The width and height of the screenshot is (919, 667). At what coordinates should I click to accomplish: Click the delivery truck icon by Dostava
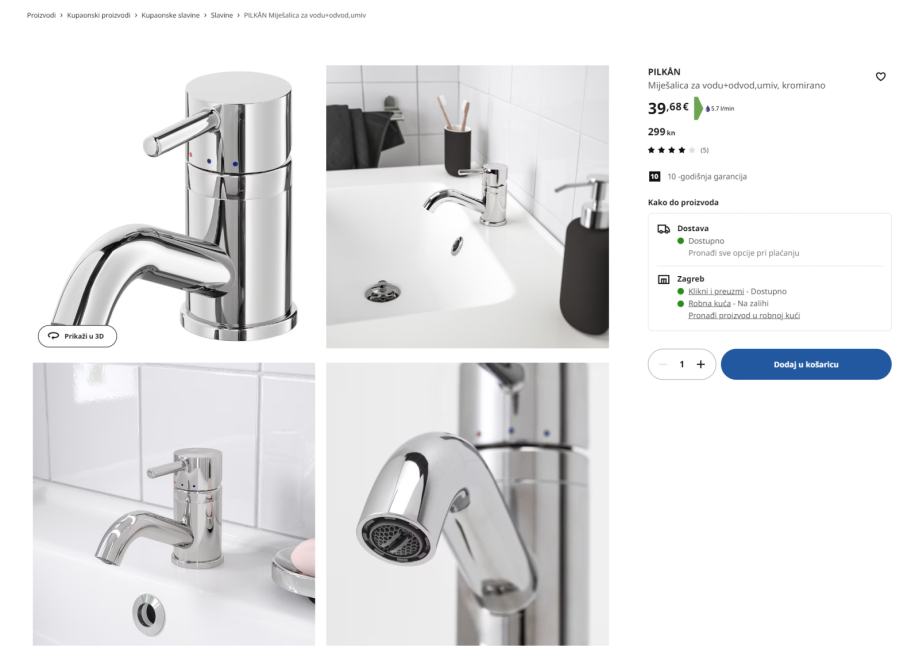coord(663,229)
